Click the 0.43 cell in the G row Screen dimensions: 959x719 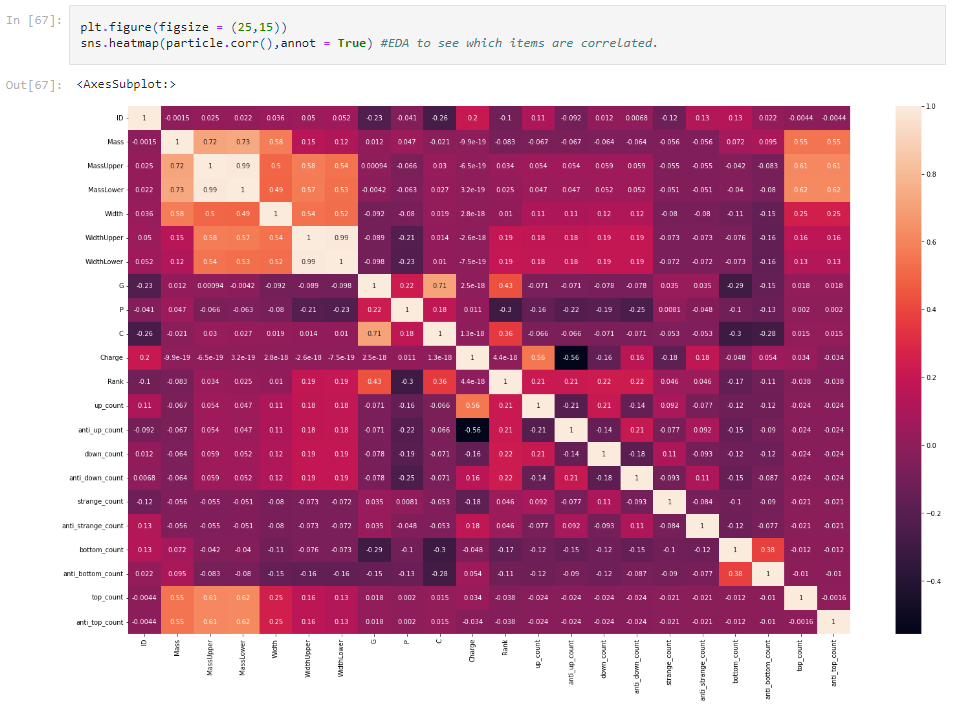click(x=505, y=285)
